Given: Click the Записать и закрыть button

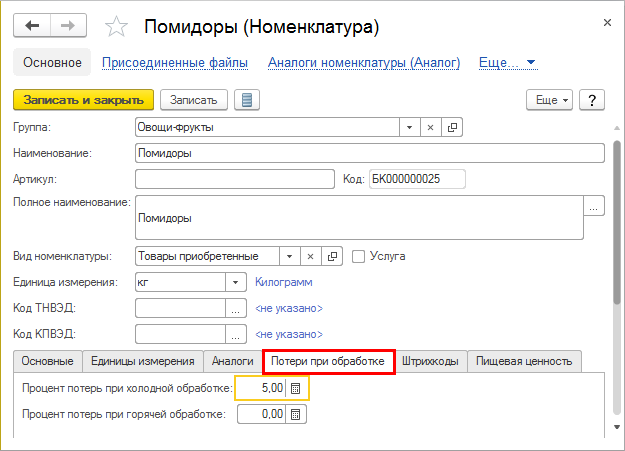Looking at the screenshot, I should [x=83, y=100].
